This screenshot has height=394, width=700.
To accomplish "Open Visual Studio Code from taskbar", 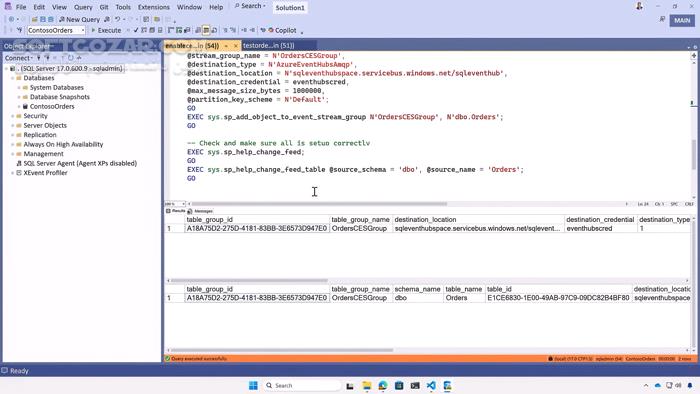I will (x=431, y=386).
